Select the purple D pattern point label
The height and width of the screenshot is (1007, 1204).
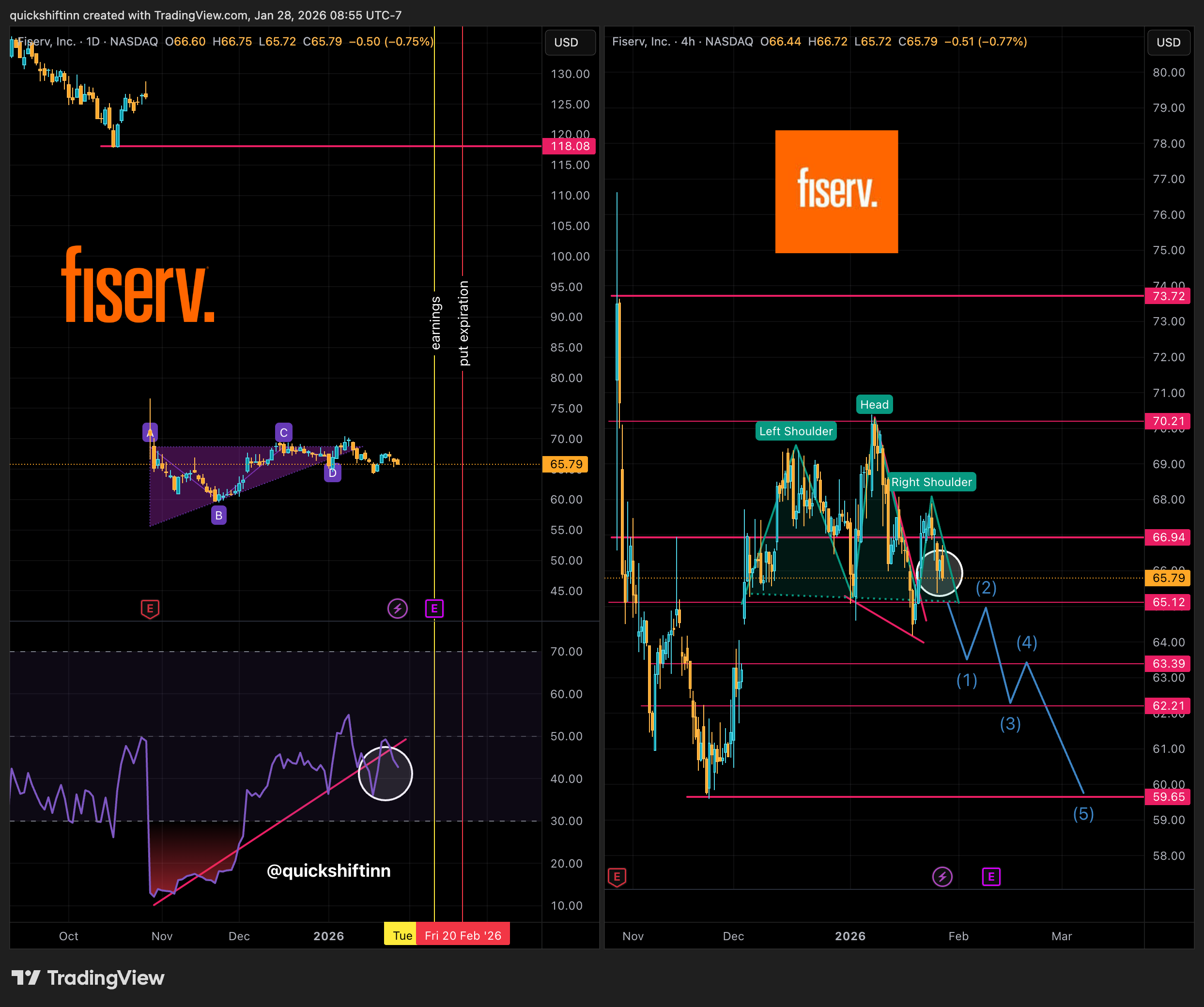pos(333,473)
